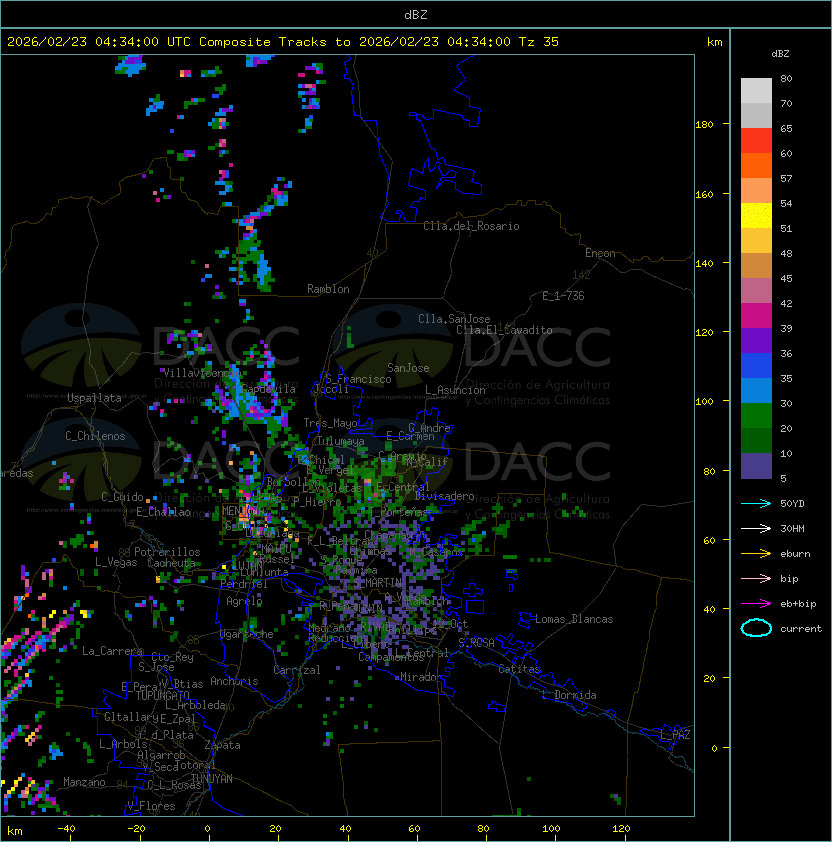Click the '180' tick on vertical km axis

[704, 125]
